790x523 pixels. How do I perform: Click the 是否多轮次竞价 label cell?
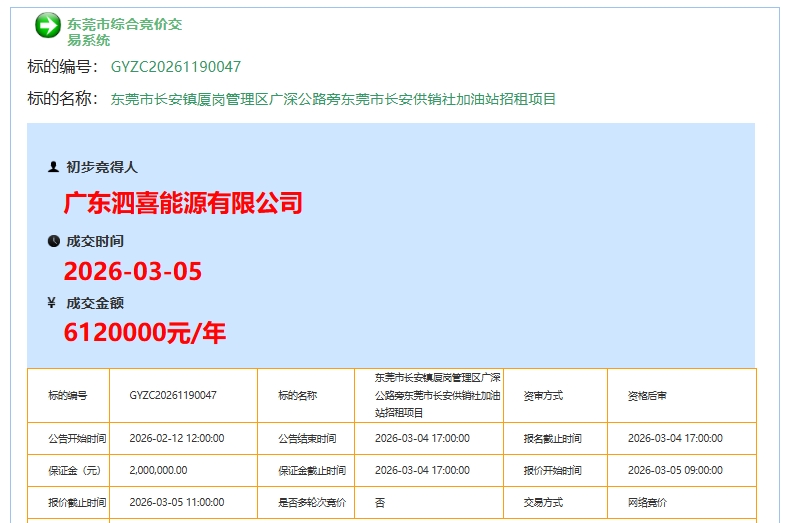(311, 502)
